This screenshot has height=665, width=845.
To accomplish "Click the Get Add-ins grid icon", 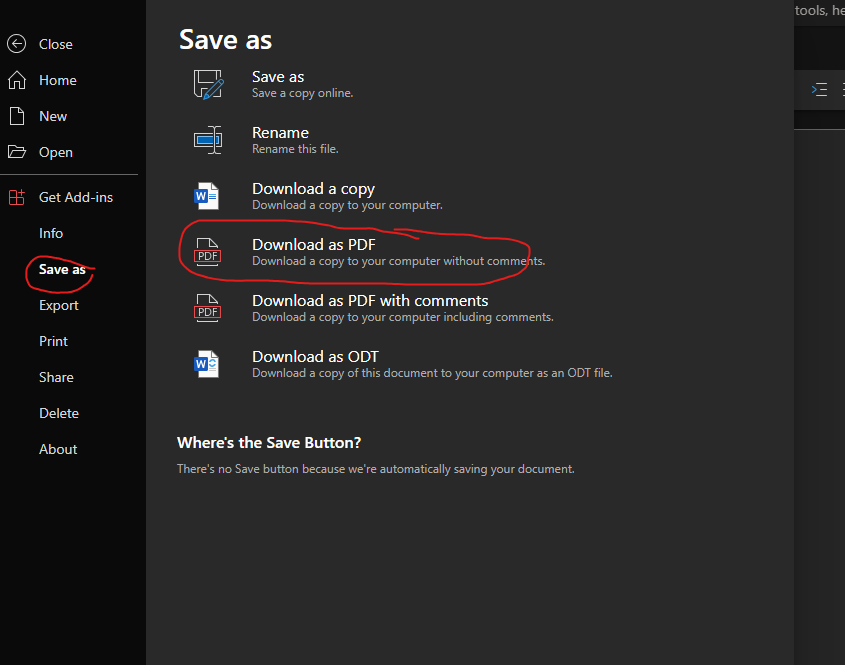I will click(x=17, y=197).
